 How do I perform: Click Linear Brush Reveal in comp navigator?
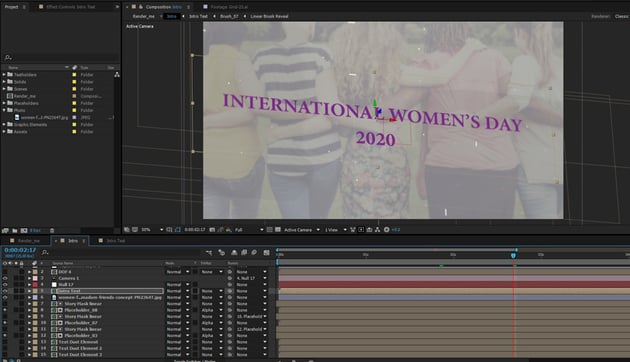[269, 16]
